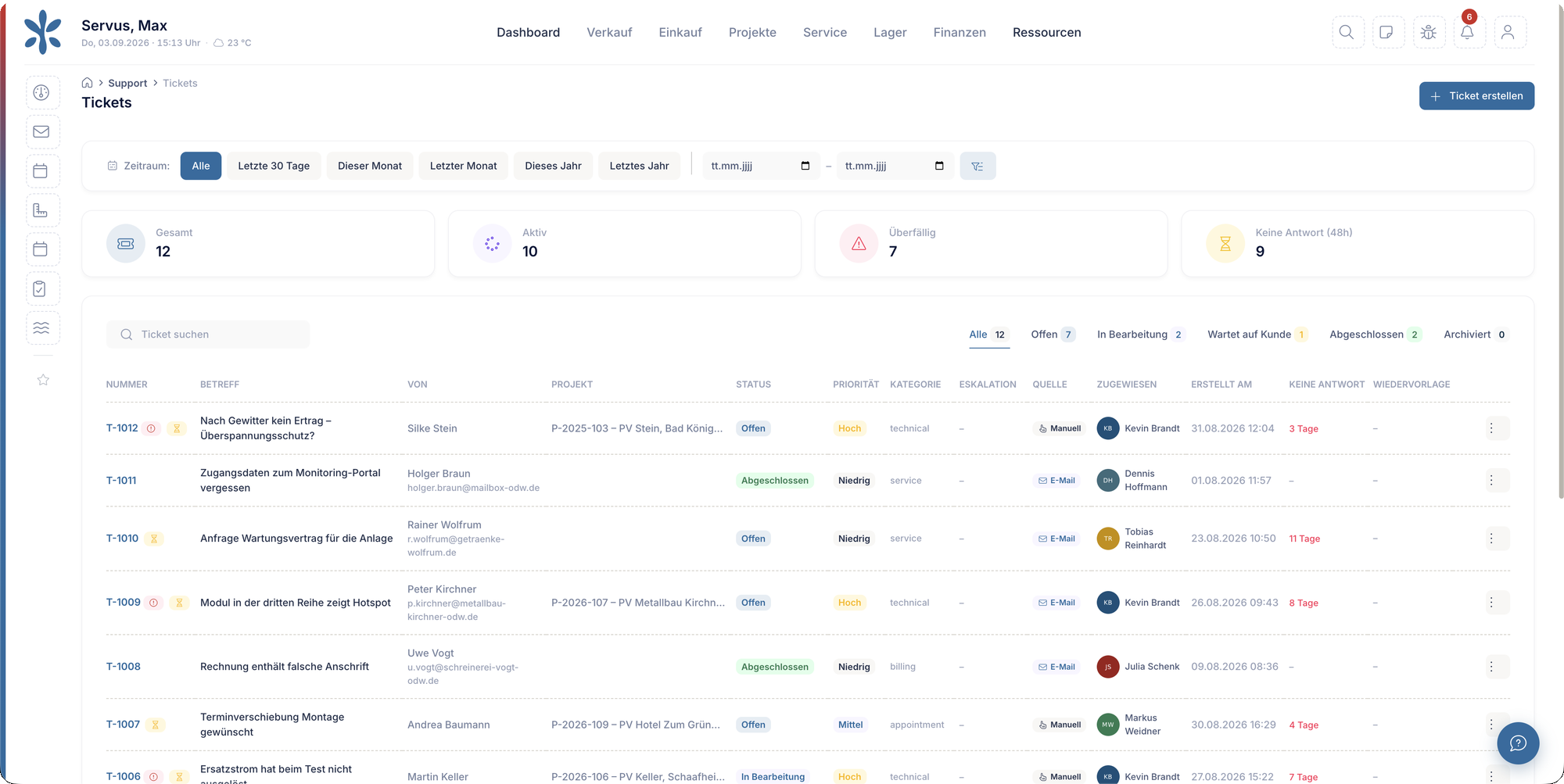Open ticket link T-1009

124,603
